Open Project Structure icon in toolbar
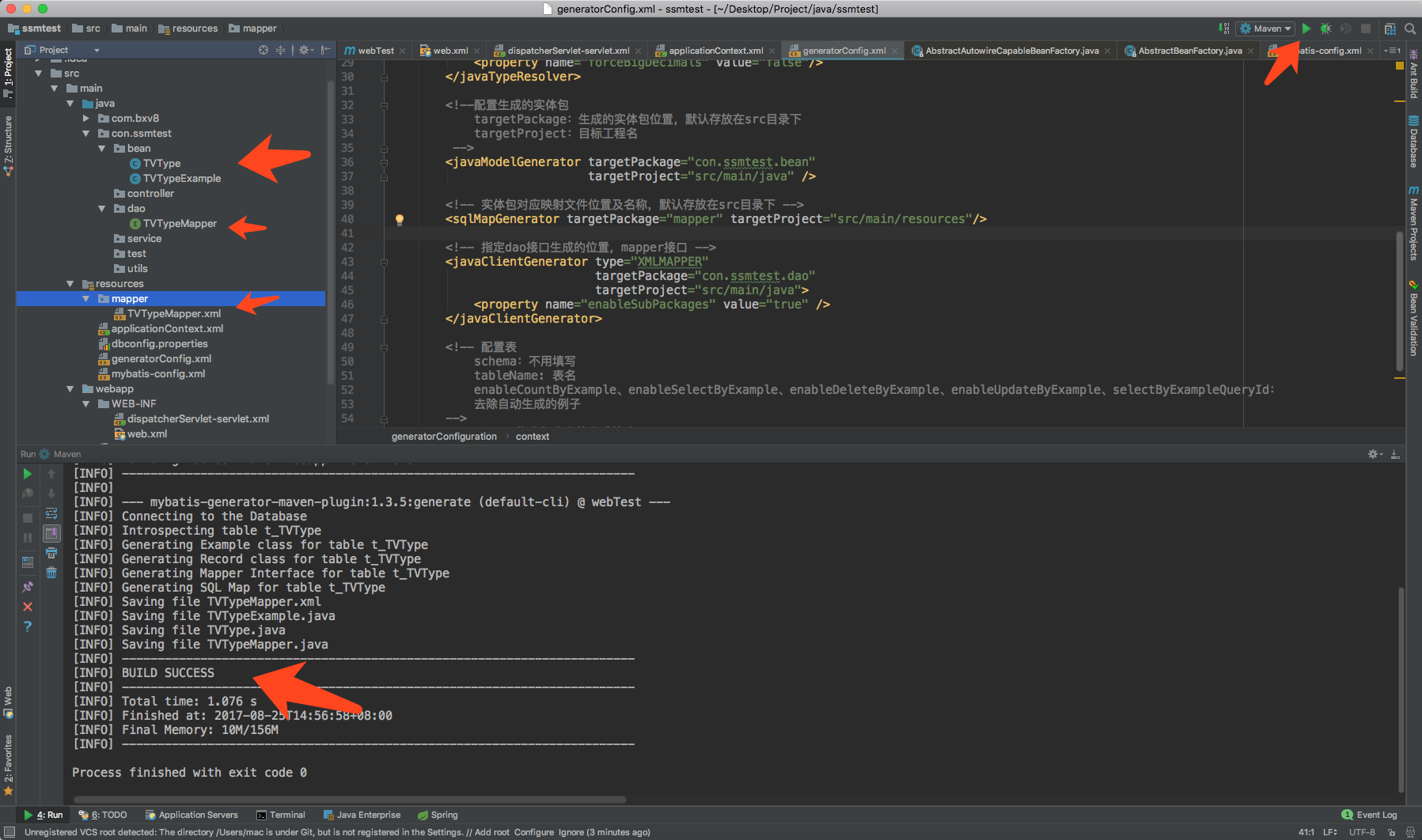1422x840 pixels. 1390,28
